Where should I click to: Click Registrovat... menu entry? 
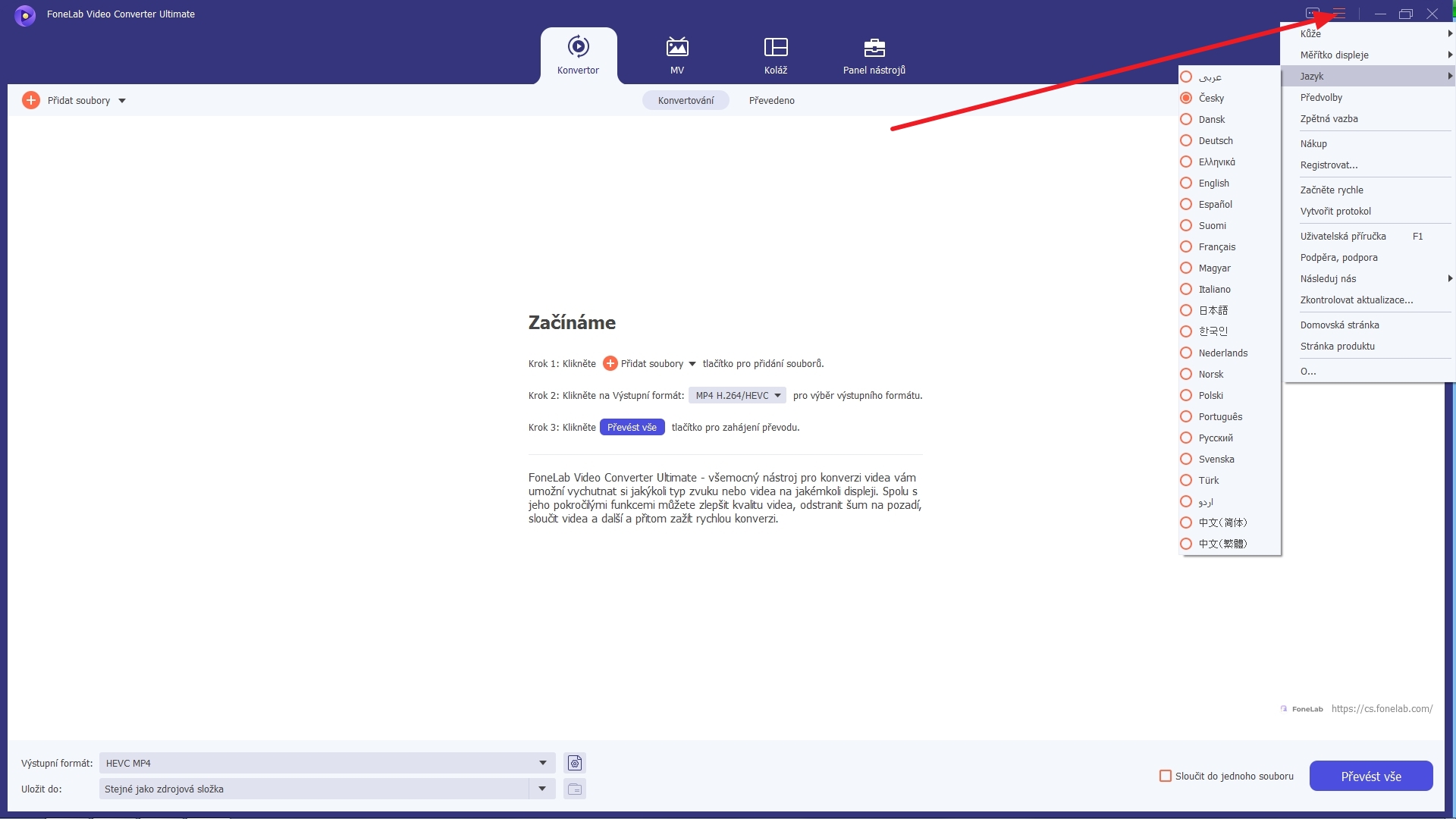tap(1369, 165)
